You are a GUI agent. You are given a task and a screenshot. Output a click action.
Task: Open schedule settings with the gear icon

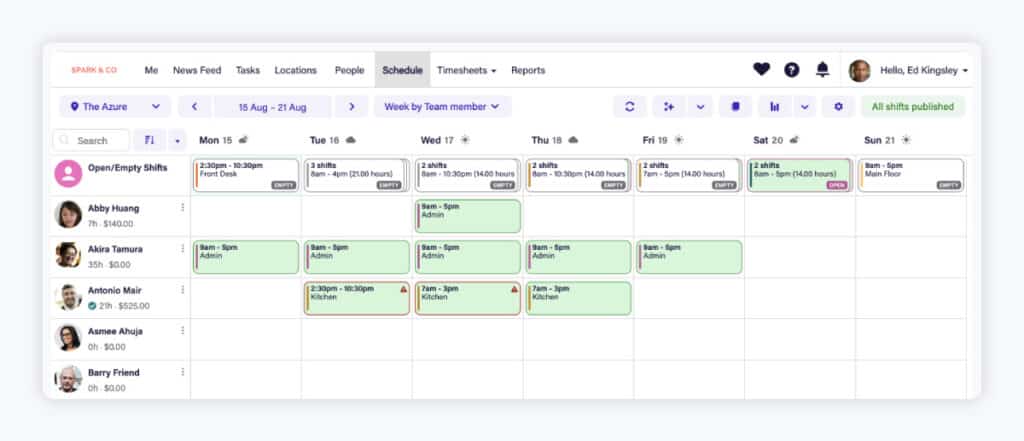point(839,106)
